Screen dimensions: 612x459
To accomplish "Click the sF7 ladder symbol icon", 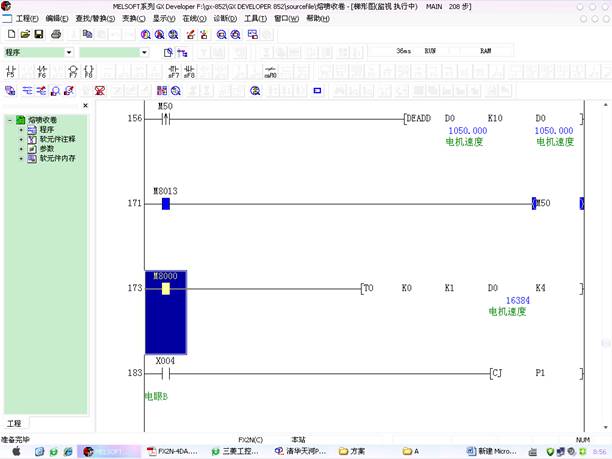I will coord(173,71).
